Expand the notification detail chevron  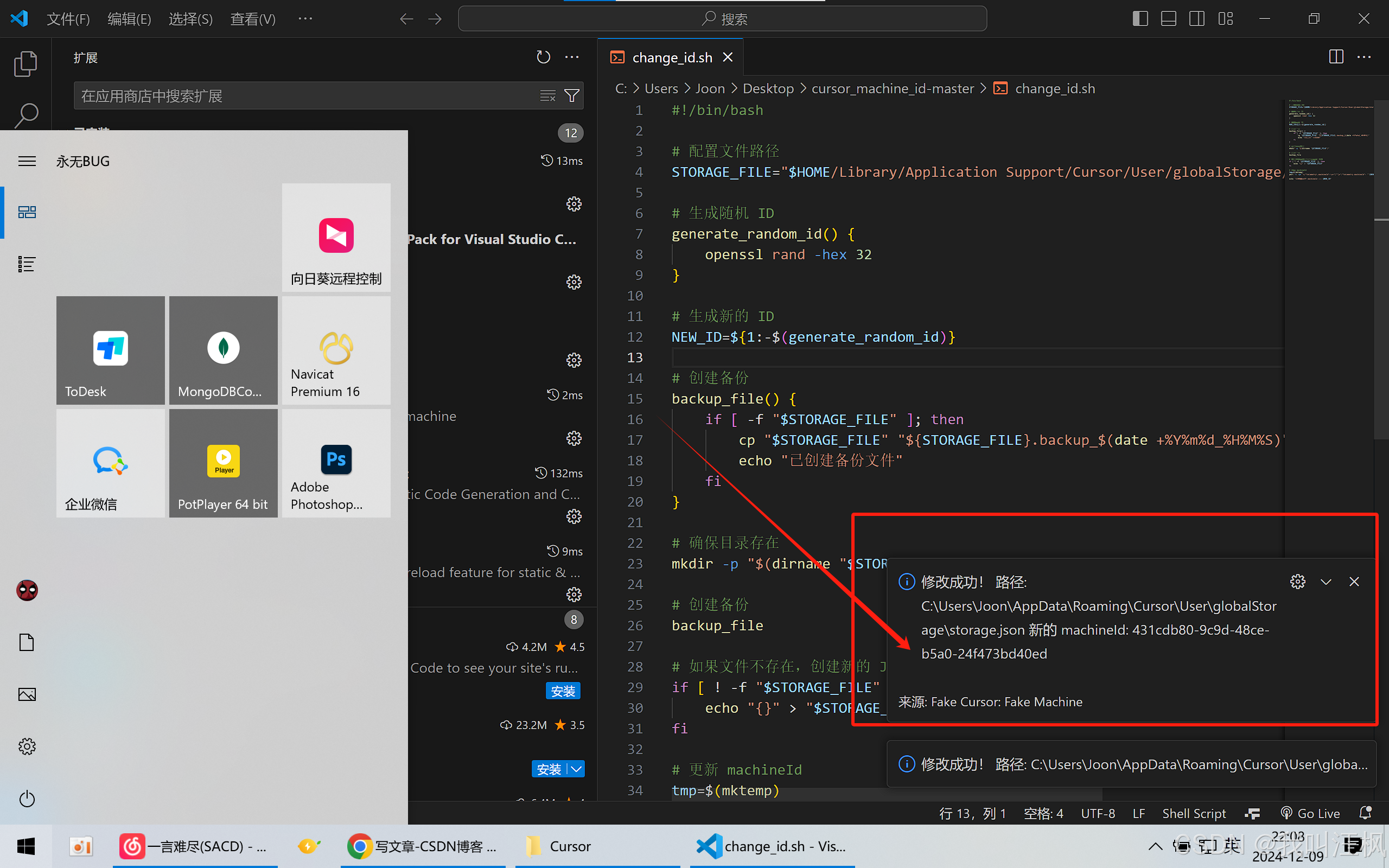(x=1326, y=581)
